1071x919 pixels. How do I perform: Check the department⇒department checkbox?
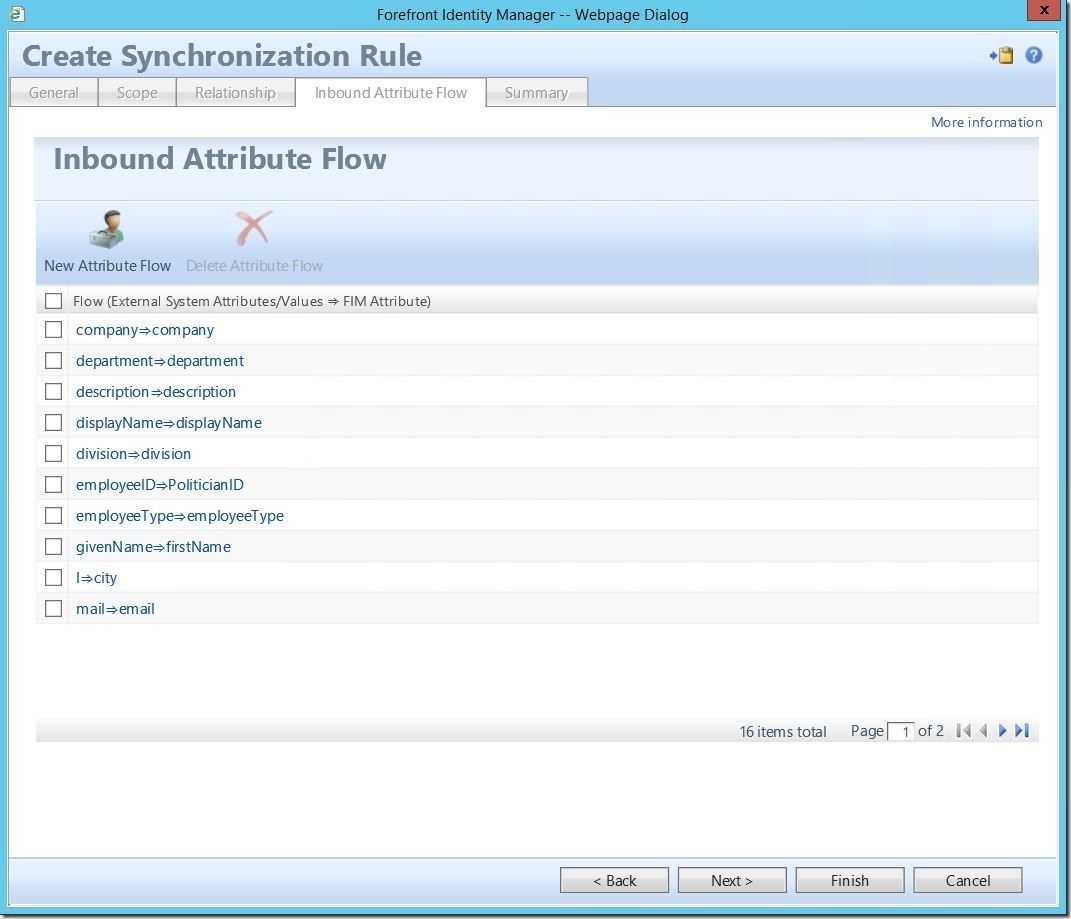(53, 360)
